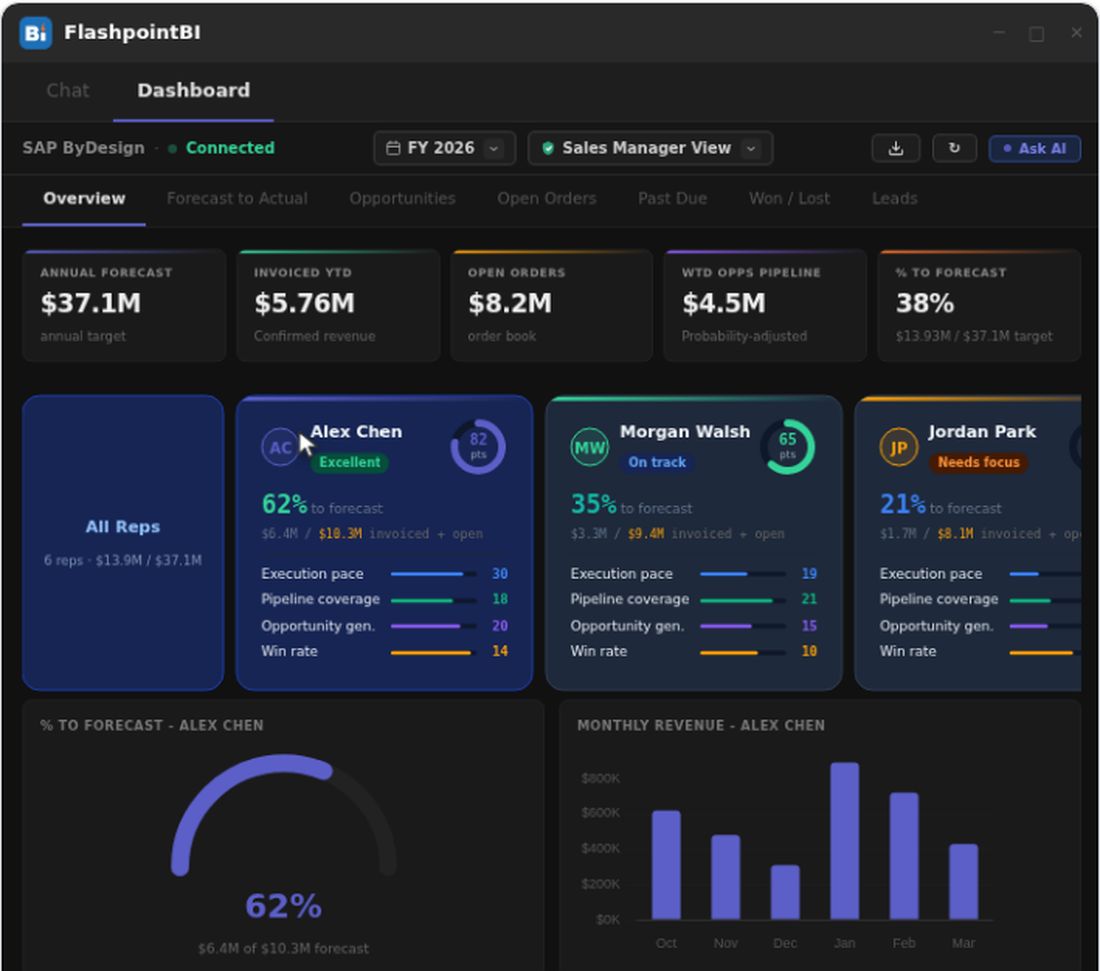The image size is (1100, 971).
Task: Click Morgan Walsh's Opportunity gen. bar
Action: [742, 626]
